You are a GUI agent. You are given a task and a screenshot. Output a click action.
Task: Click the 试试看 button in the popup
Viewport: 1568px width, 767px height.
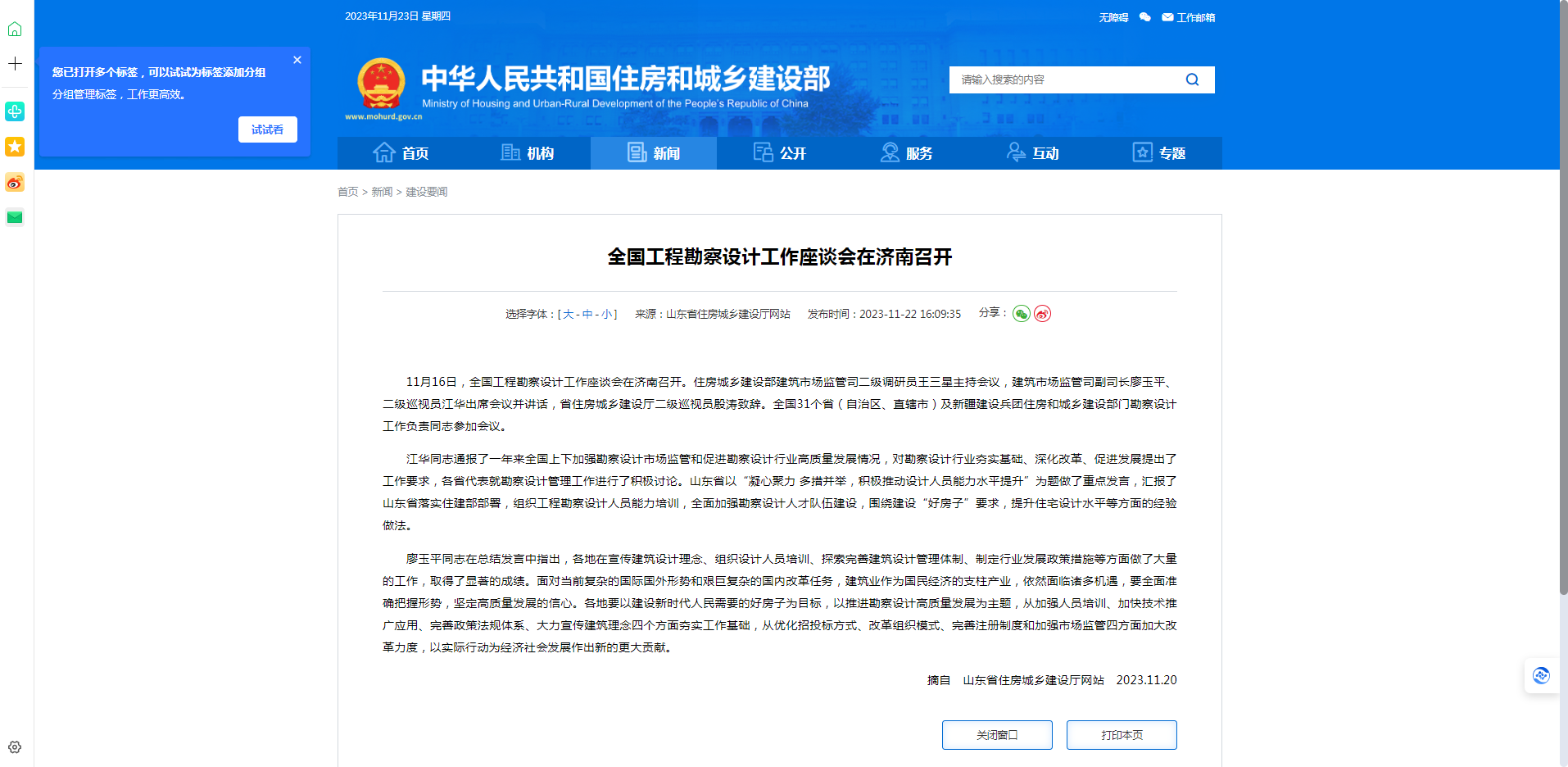(x=268, y=129)
